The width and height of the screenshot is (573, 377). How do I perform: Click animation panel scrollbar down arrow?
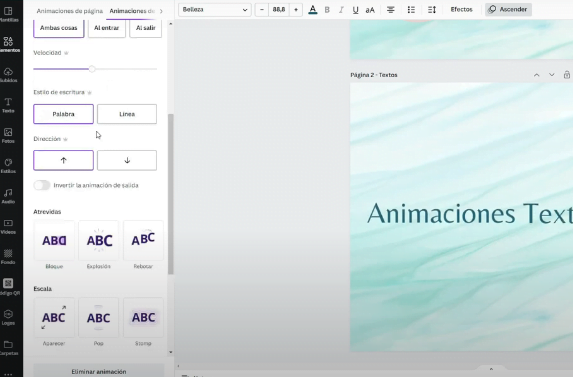(170, 352)
